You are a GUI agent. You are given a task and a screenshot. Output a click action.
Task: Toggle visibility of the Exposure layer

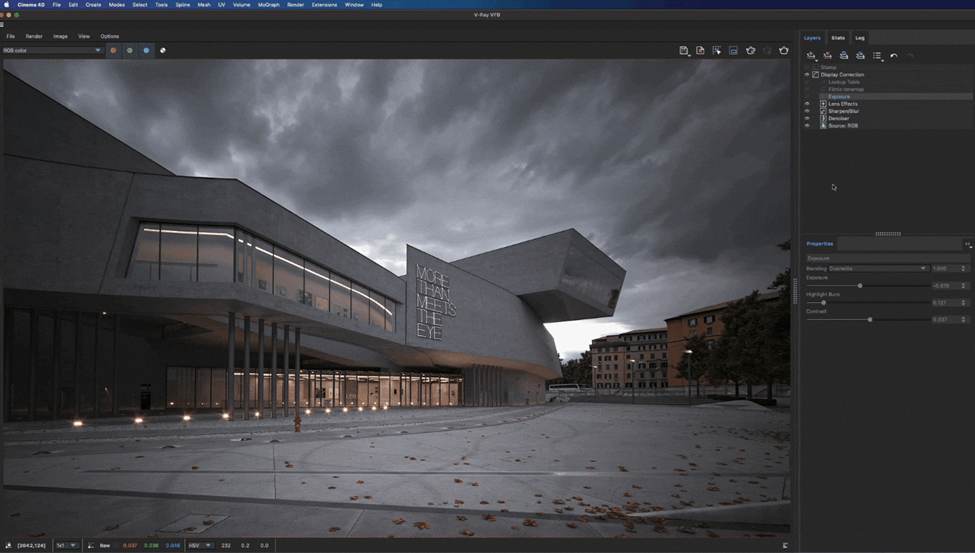tap(807, 96)
